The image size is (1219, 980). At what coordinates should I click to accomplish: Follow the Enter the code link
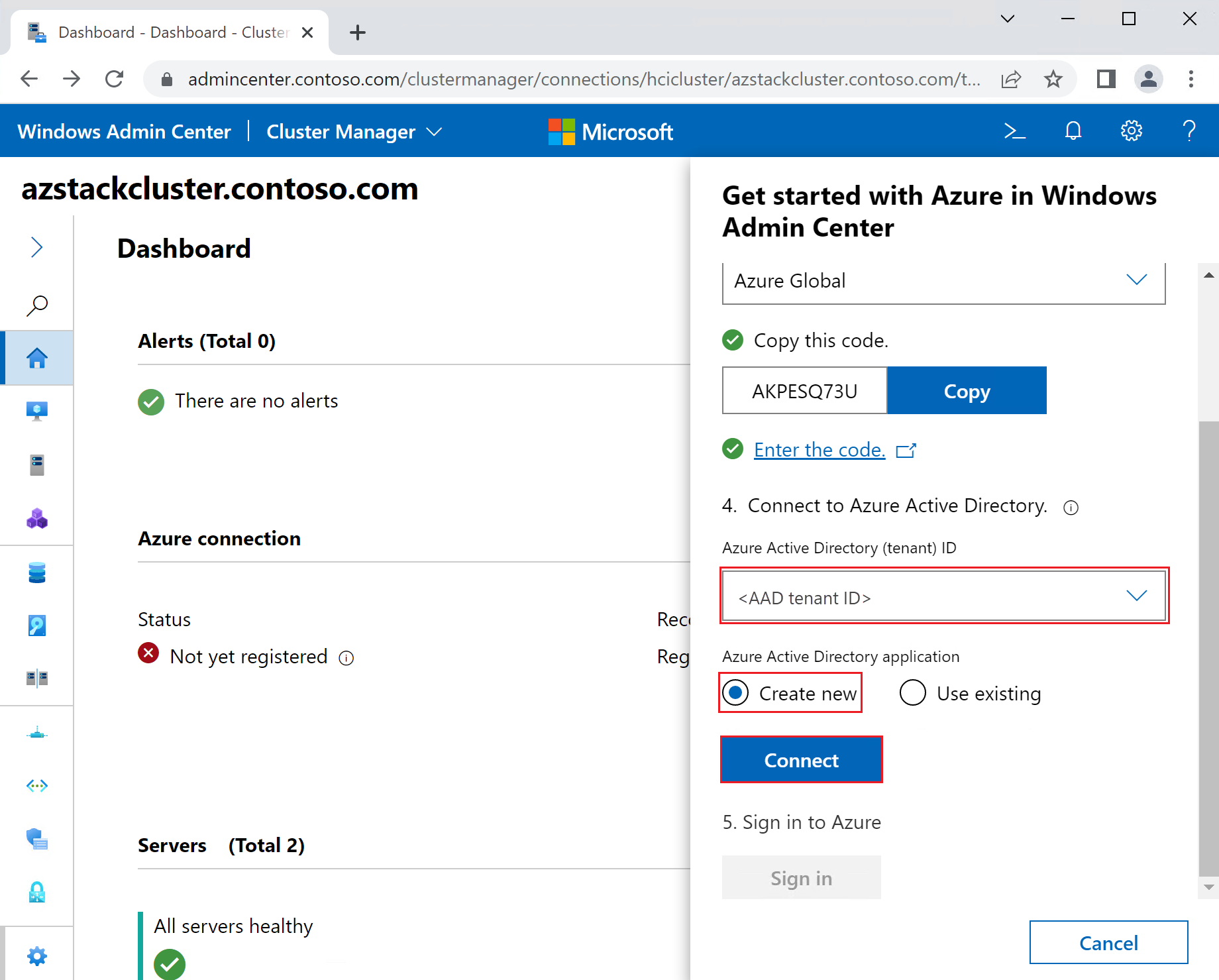point(820,450)
